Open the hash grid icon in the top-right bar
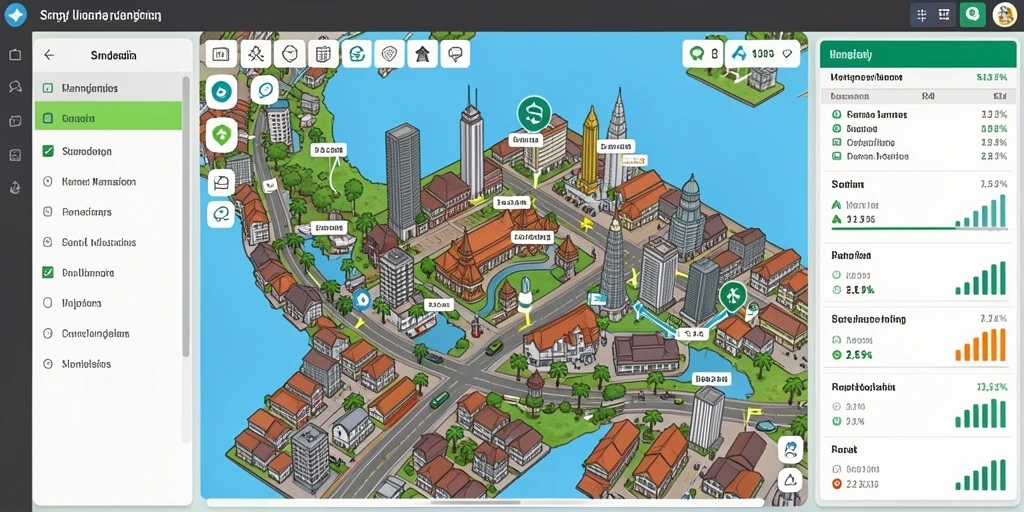 (921, 15)
